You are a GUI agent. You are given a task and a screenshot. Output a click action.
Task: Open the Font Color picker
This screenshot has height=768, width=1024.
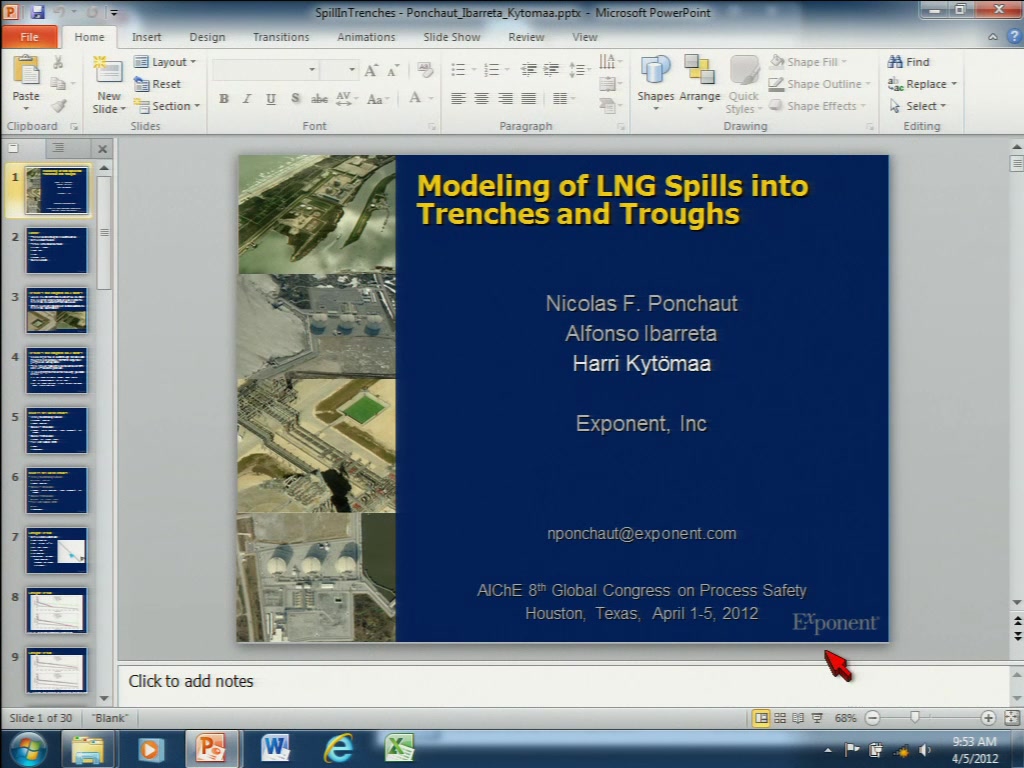[x=421, y=98]
